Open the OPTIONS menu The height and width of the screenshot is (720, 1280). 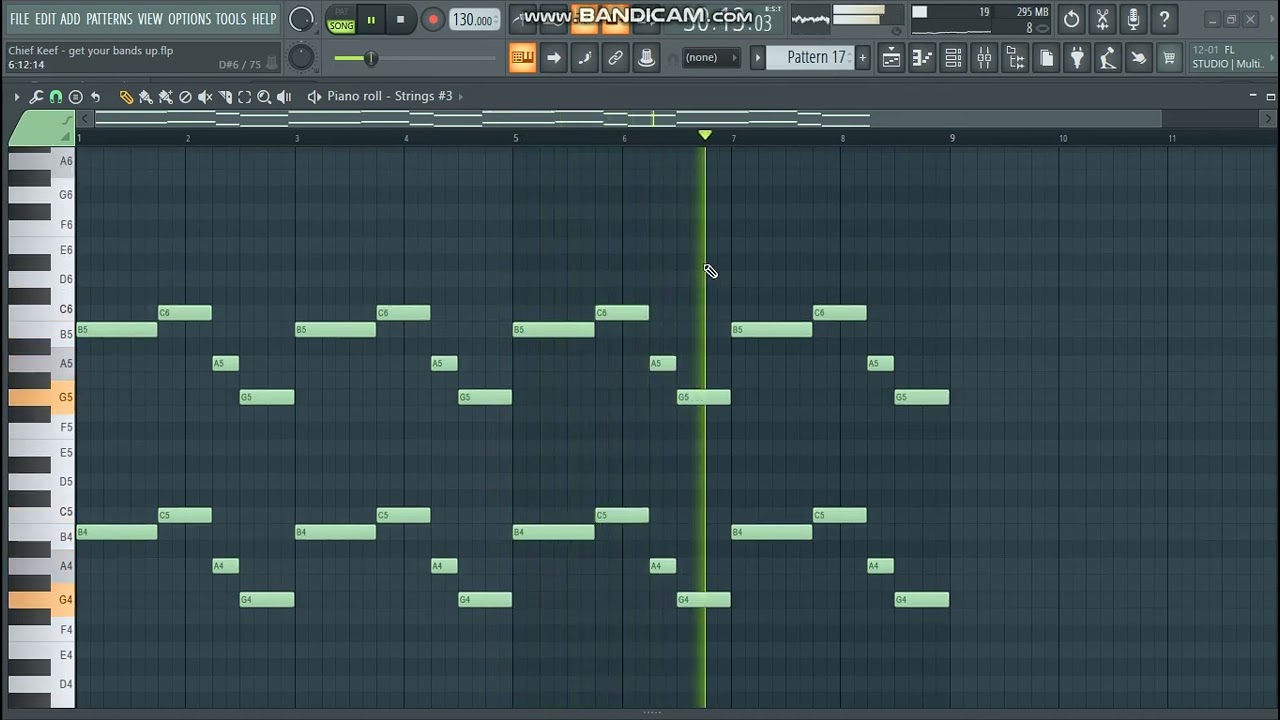(189, 19)
